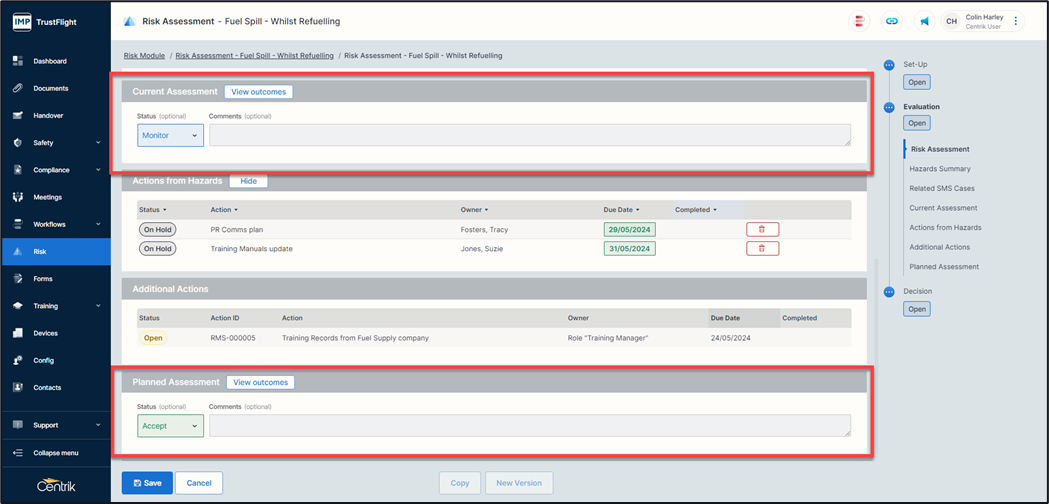Click the Current Assessment comments field

pos(529,135)
